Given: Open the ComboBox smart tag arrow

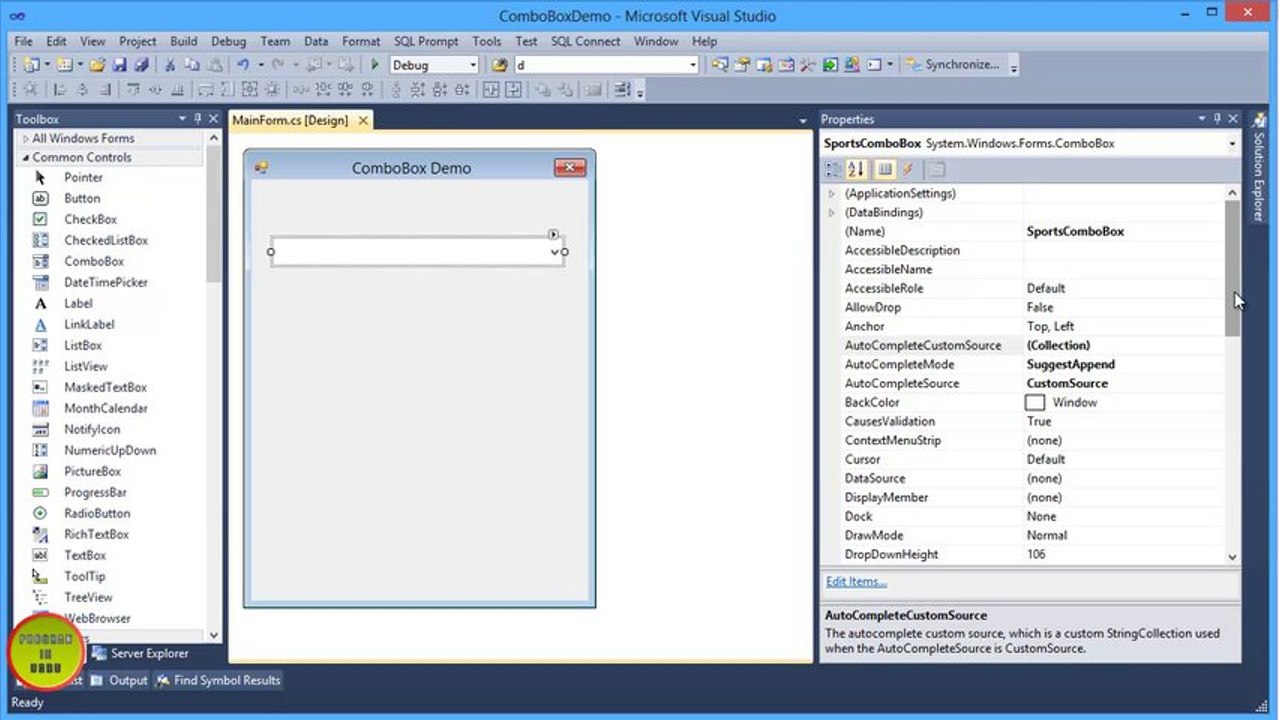Looking at the screenshot, I should coord(553,234).
